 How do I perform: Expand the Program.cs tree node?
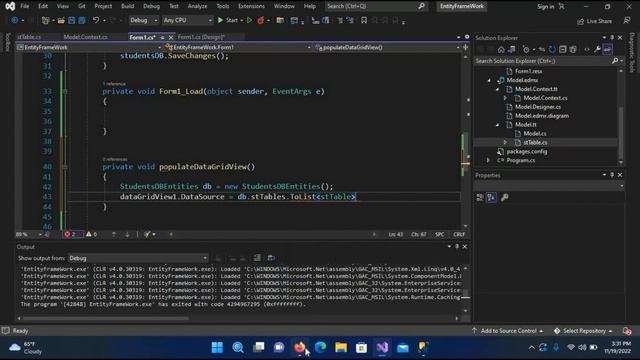[488, 160]
